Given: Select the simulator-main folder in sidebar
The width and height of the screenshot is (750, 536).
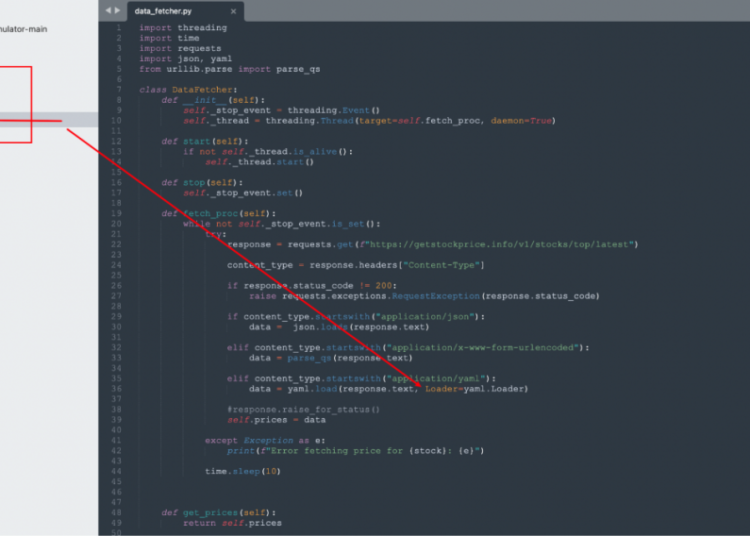Looking at the screenshot, I should [24, 29].
